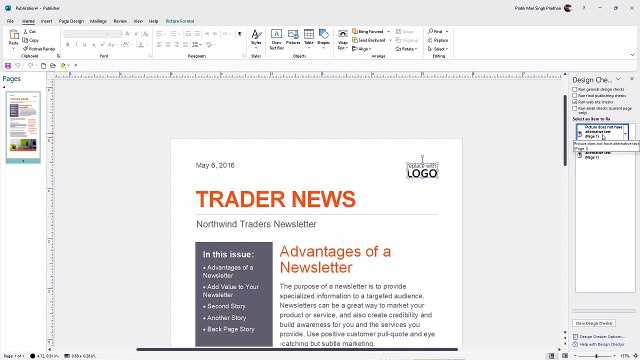The width and height of the screenshot is (640, 360).
Task: Click the Ungroup command
Action: 407,40
